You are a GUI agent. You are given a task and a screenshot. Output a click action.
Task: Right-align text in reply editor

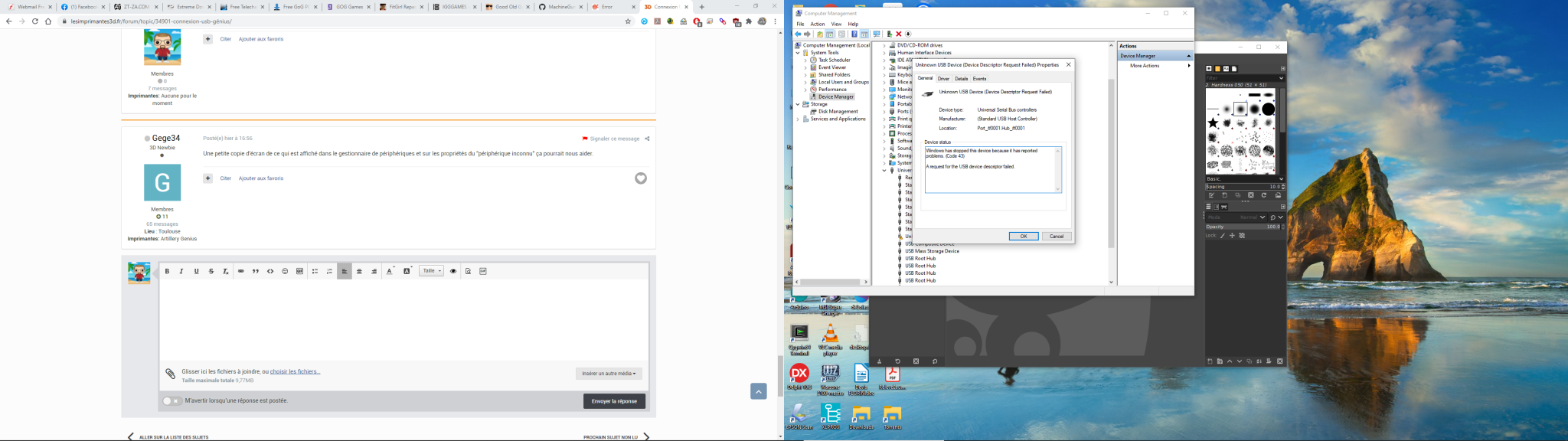(374, 271)
